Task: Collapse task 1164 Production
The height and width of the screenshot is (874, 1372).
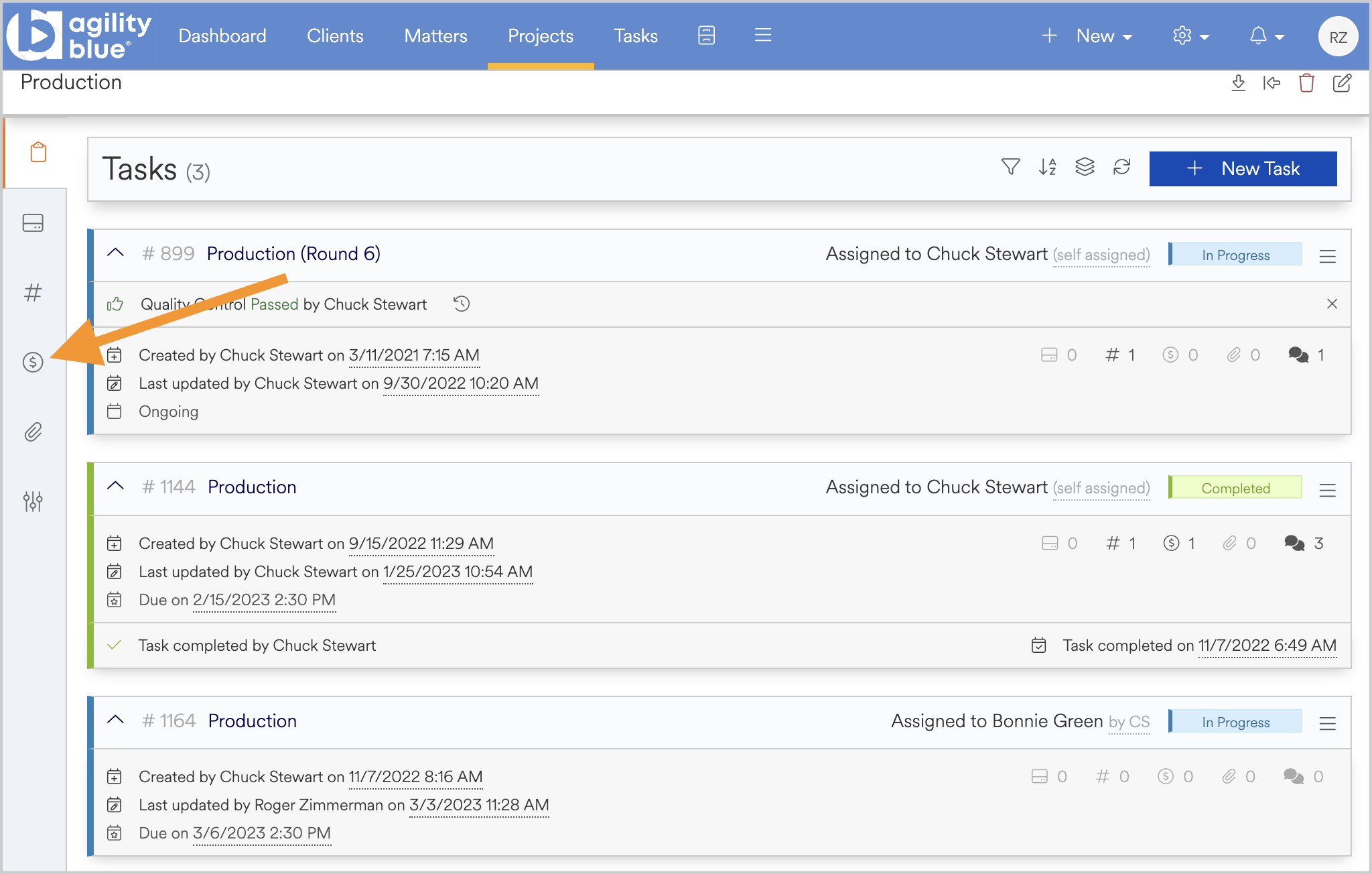Action: [116, 721]
